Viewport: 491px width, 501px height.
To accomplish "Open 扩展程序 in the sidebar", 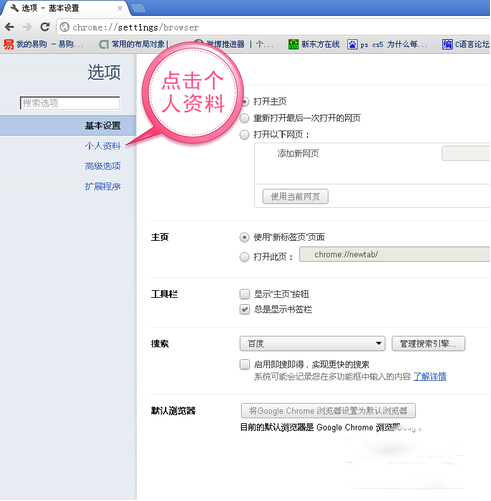I will click(x=103, y=186).
